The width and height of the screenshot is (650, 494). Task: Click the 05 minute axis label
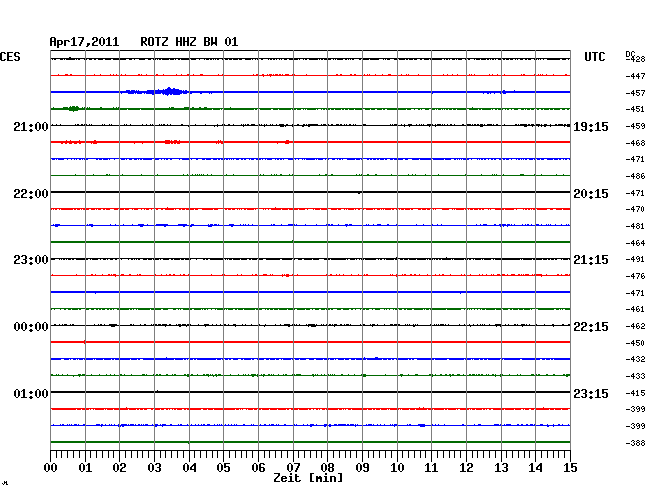pyautogui.click(x=223, y=468)
